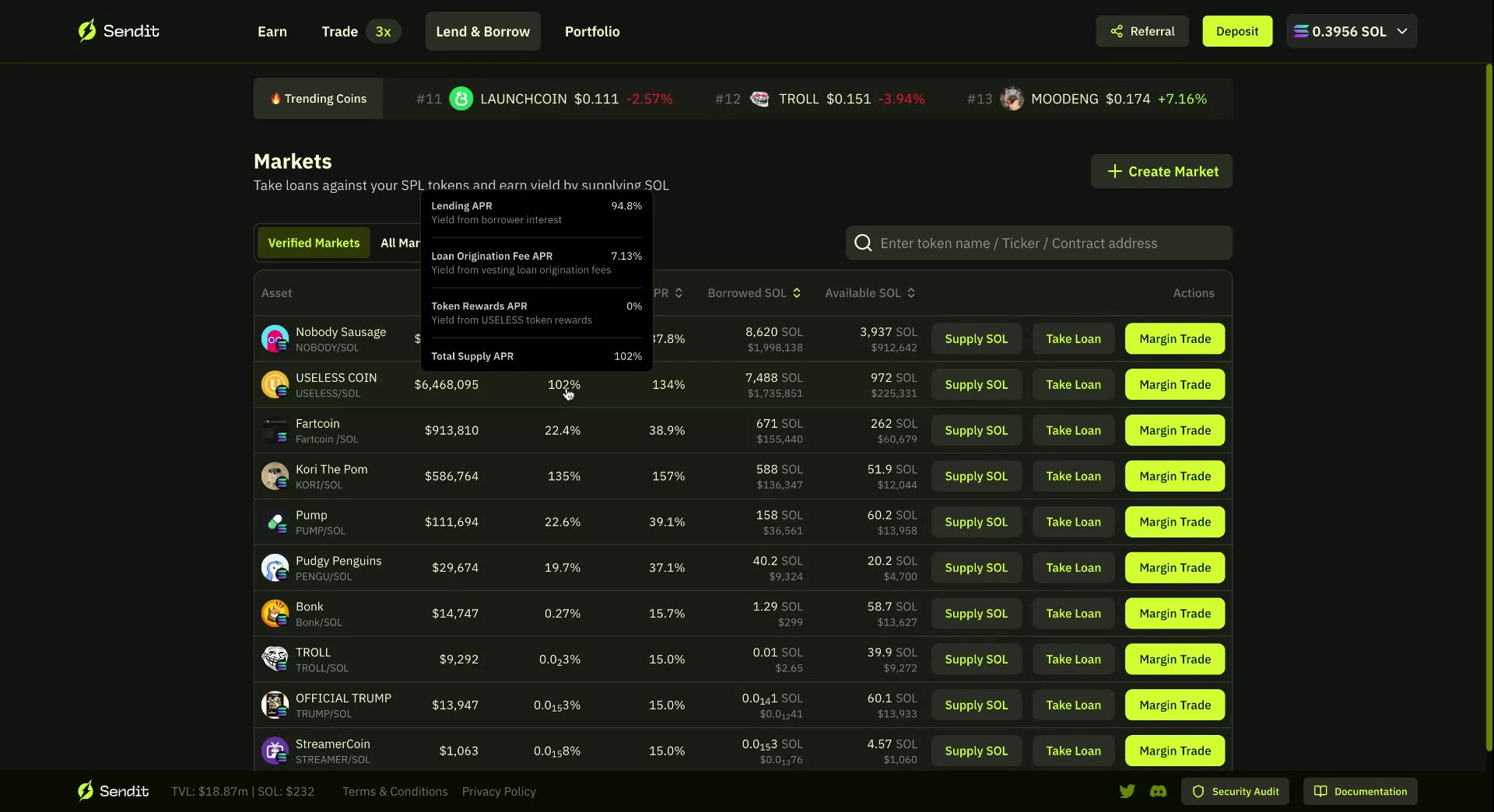The height and width of the screenshot is (812, 1494).
Task: Click the search magnifier icon
Action: pyautogui.click(x=862, y=243)
